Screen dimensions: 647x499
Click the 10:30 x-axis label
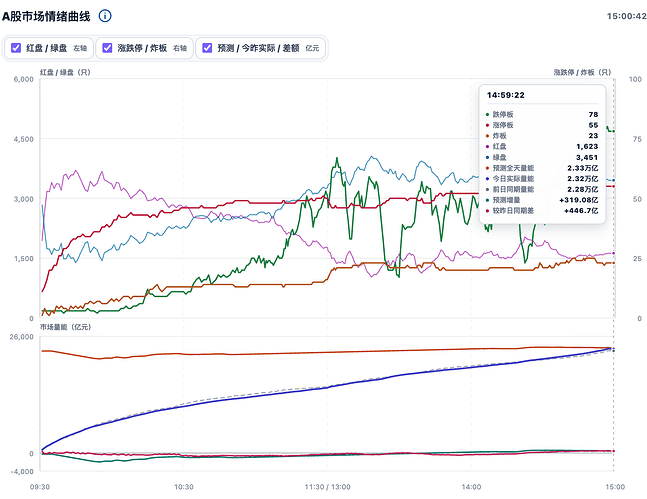[184, 487]
